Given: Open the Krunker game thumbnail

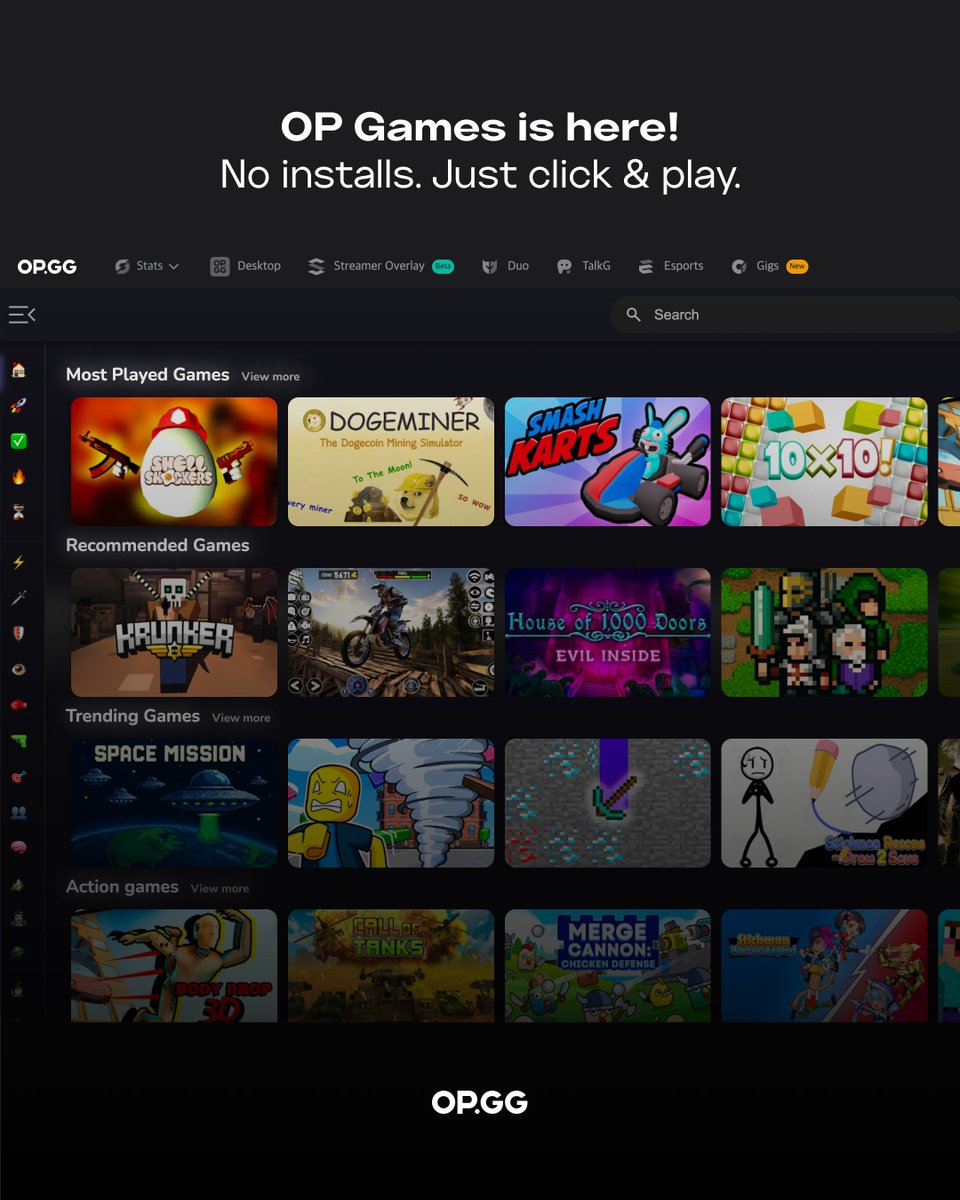Looking at the screenshot, I should 174,633.
